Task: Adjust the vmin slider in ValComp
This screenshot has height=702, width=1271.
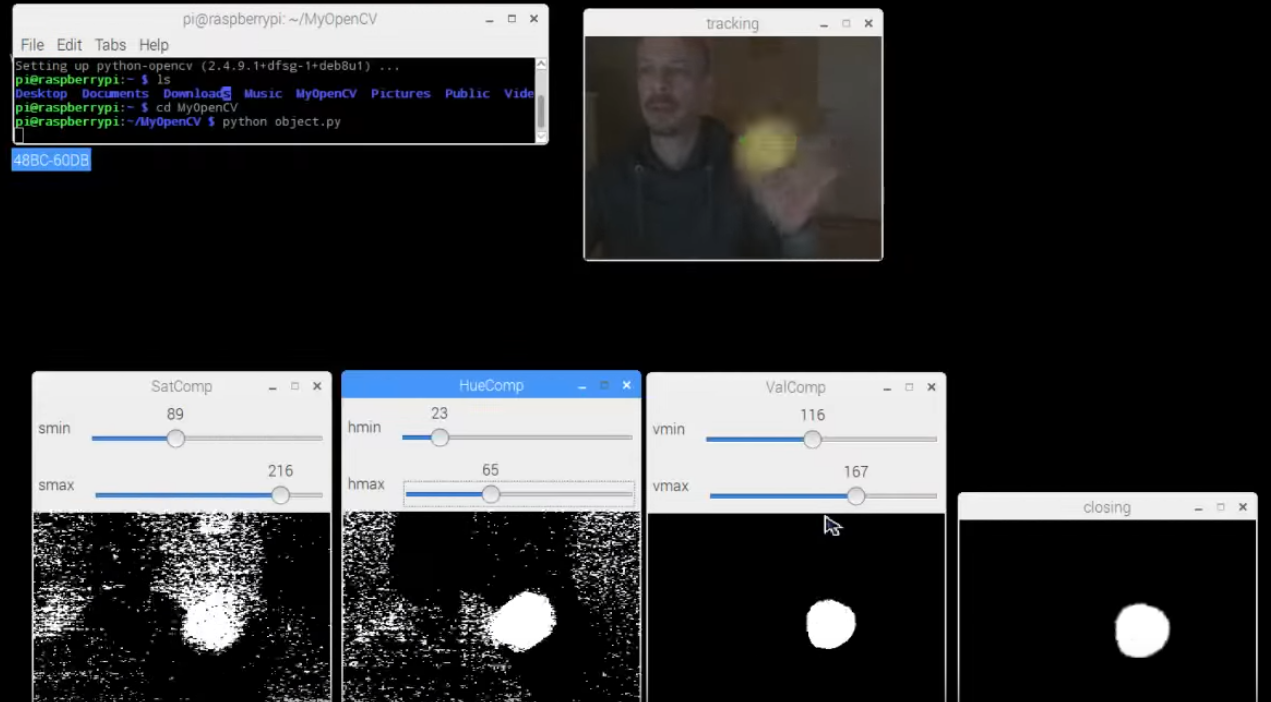Action: pyautogui.click(x=811, y=440)
